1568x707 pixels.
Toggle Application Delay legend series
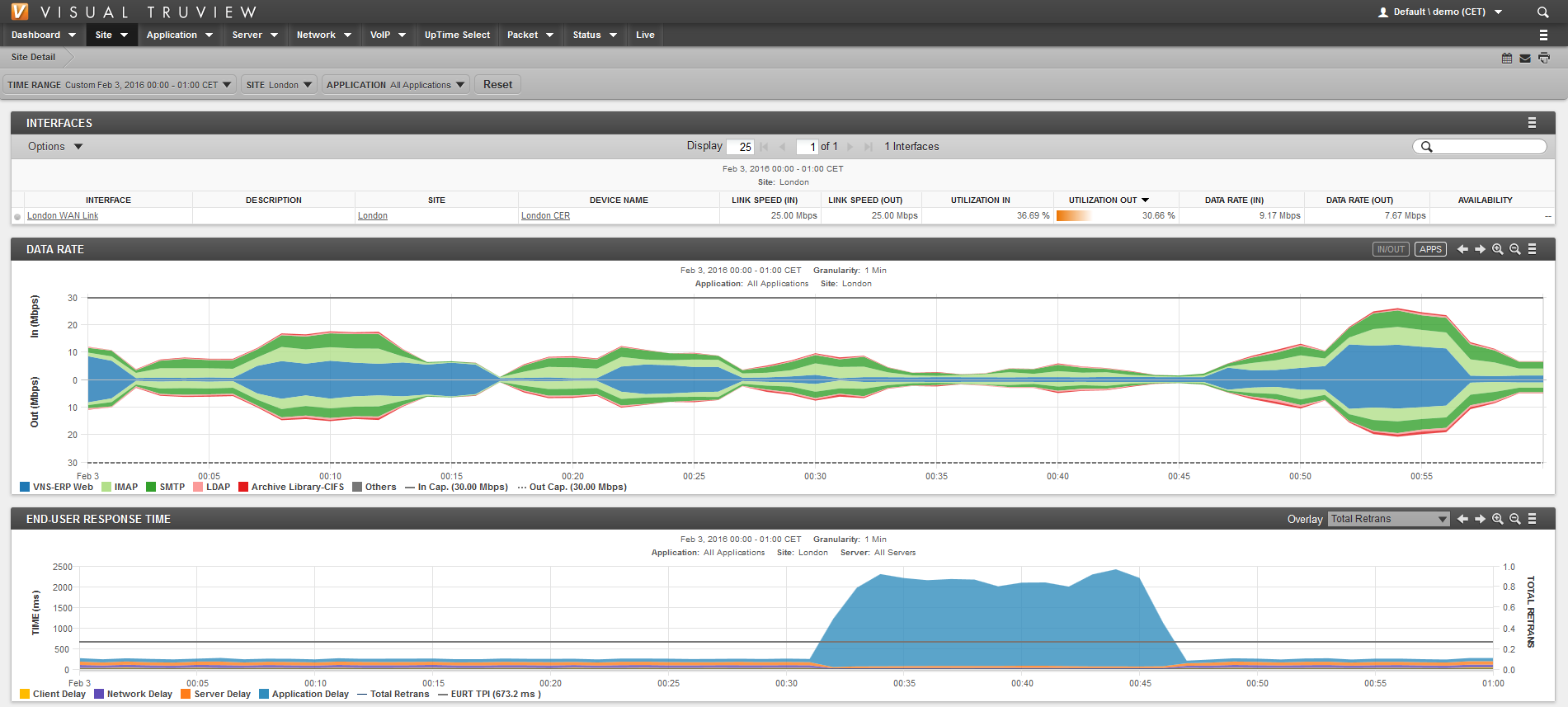coord(304,694)
